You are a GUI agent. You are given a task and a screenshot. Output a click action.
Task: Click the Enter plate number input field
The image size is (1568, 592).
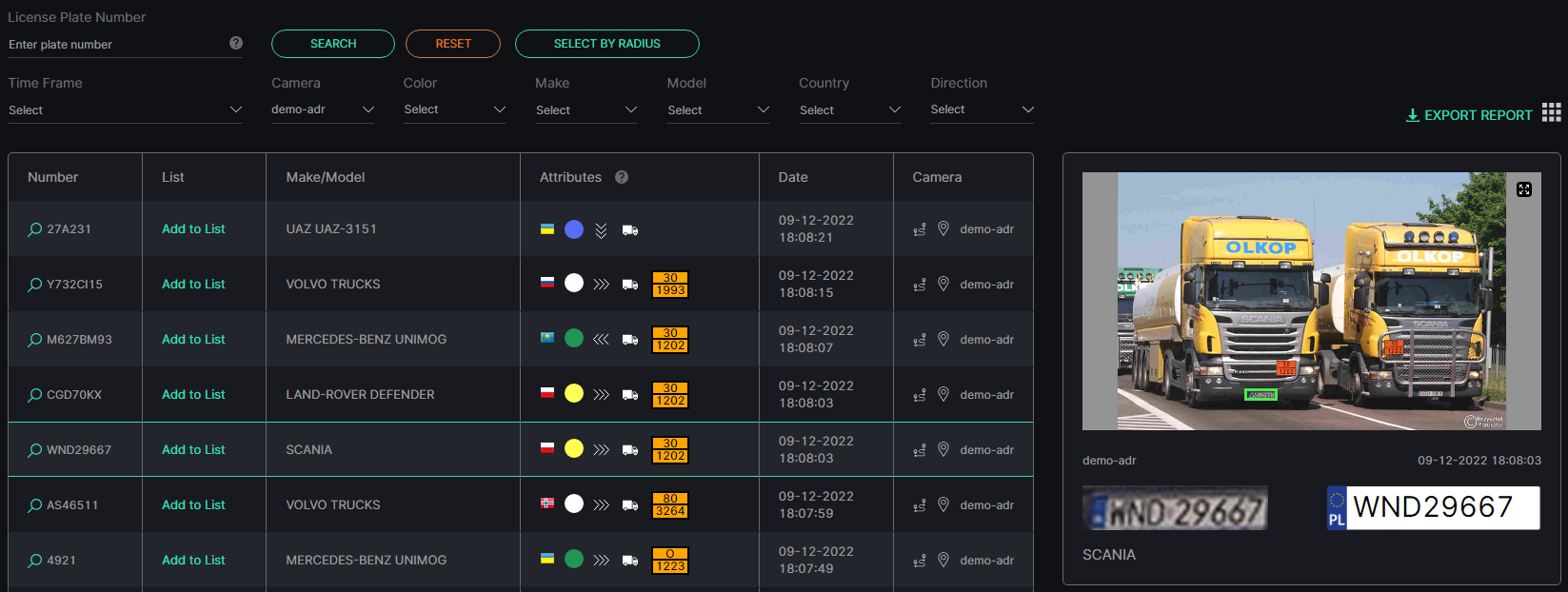(114, 45)
